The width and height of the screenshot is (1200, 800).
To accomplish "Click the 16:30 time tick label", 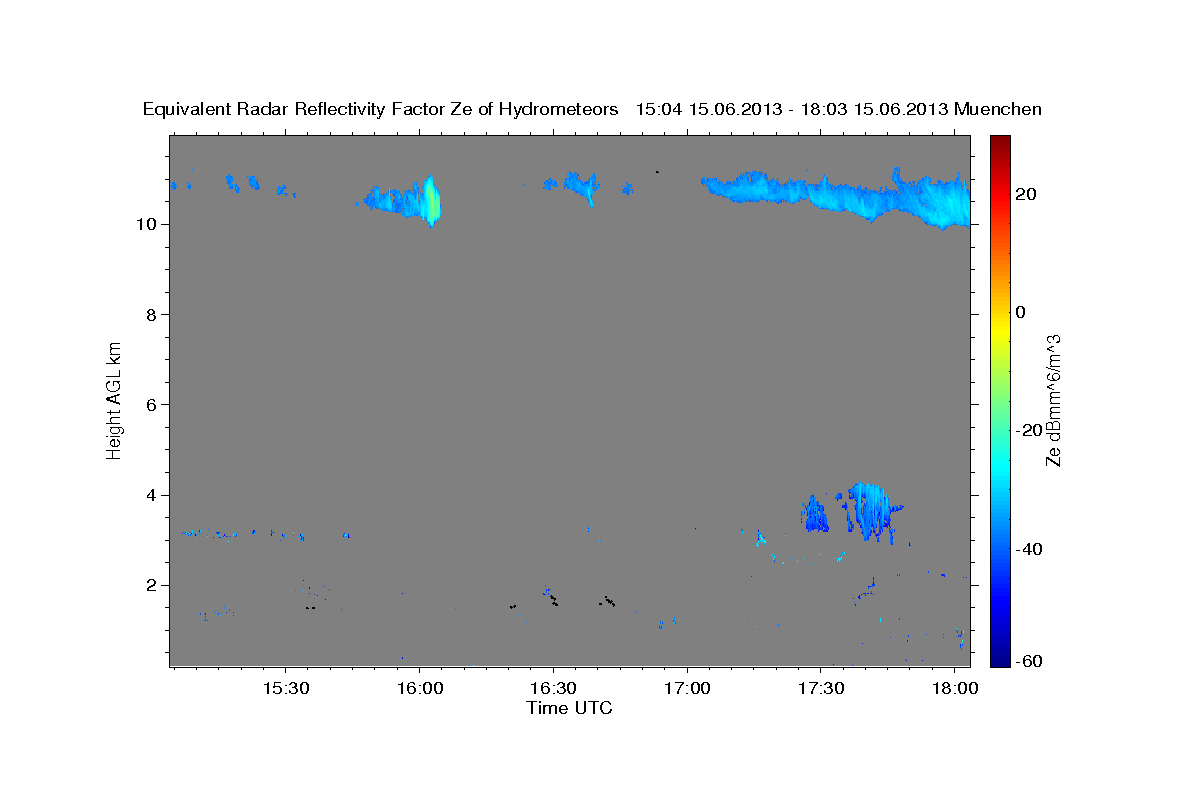I will click(553, 688).
